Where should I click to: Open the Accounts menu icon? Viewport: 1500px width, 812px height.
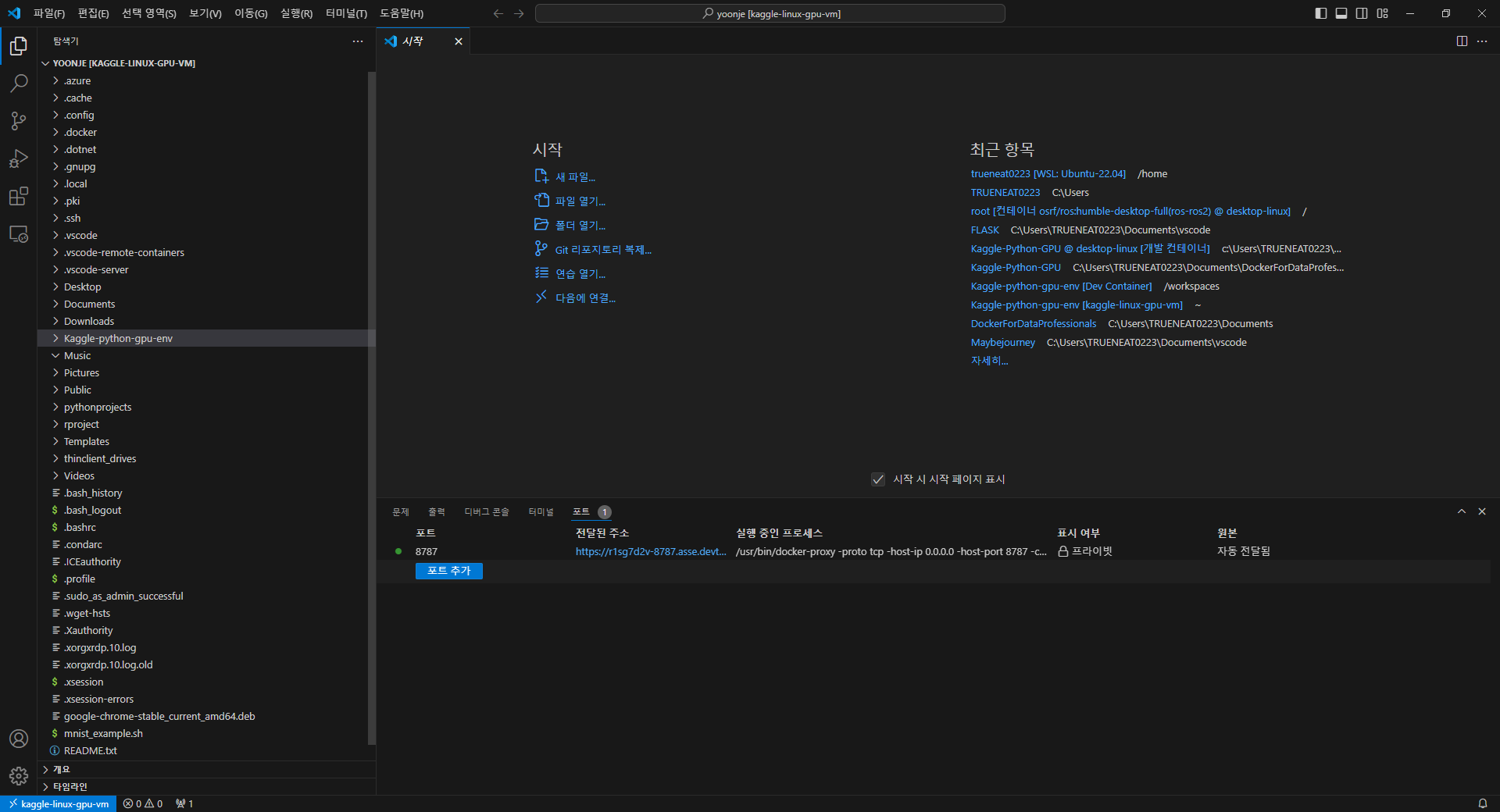click(19, 739)
